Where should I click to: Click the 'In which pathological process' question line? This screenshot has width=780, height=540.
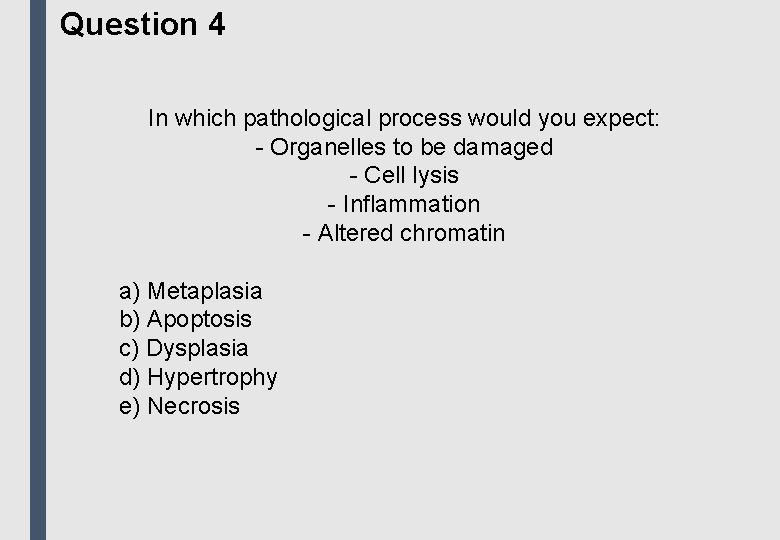[x=403, y=118]
